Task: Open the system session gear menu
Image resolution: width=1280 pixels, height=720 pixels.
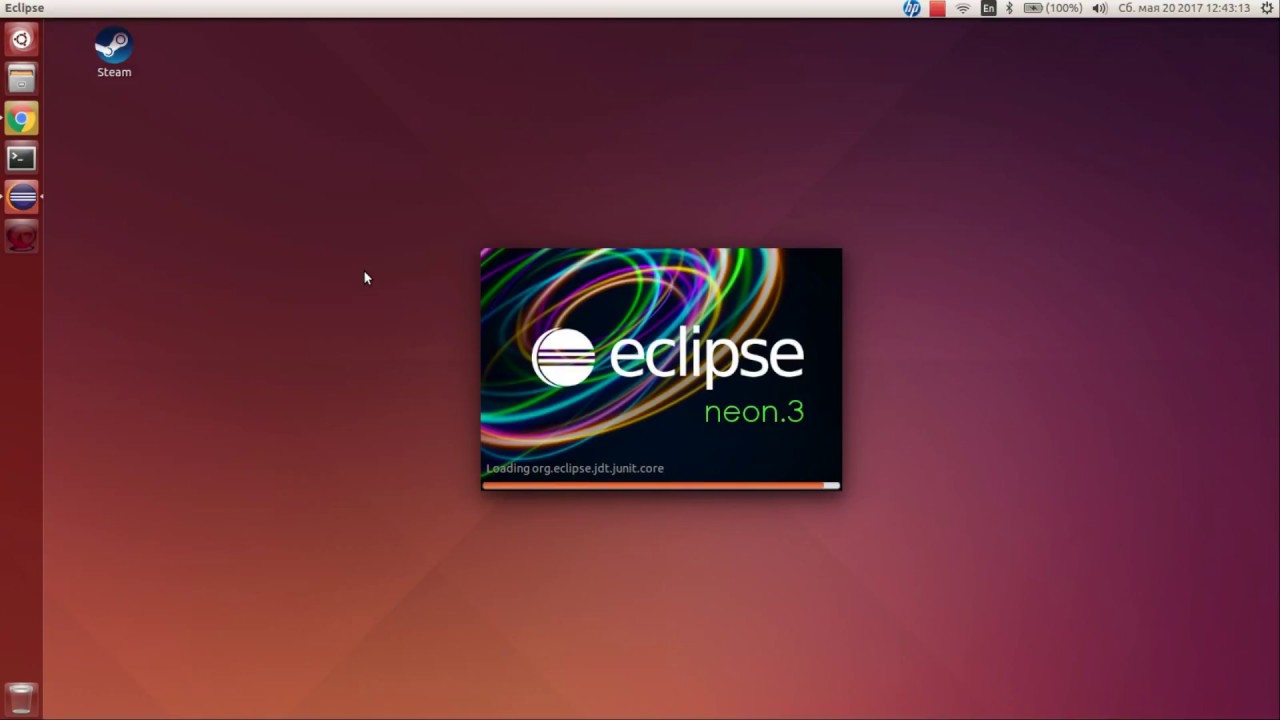Action: click(x=1267, y=8)
